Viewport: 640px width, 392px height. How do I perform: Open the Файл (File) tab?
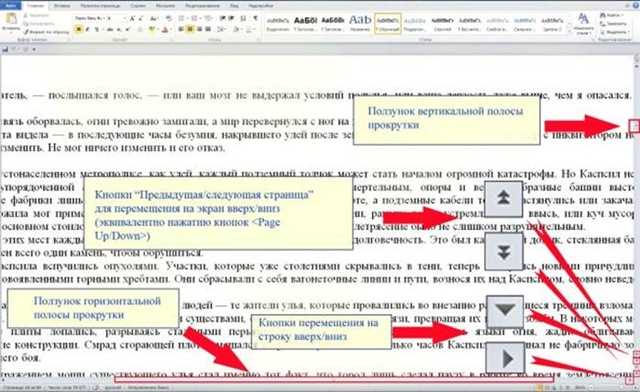[11, 6]
